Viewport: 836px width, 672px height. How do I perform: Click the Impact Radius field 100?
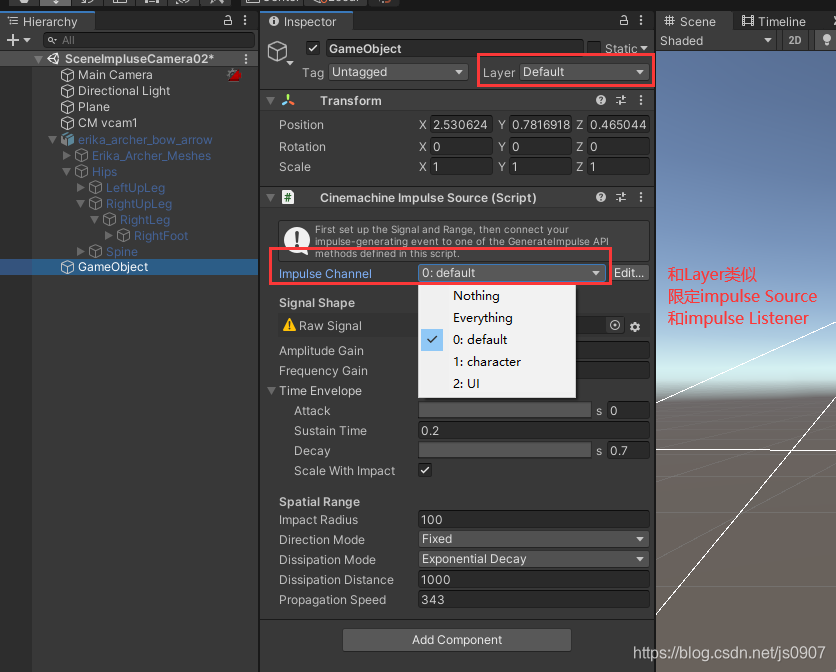tap(534, 519)
